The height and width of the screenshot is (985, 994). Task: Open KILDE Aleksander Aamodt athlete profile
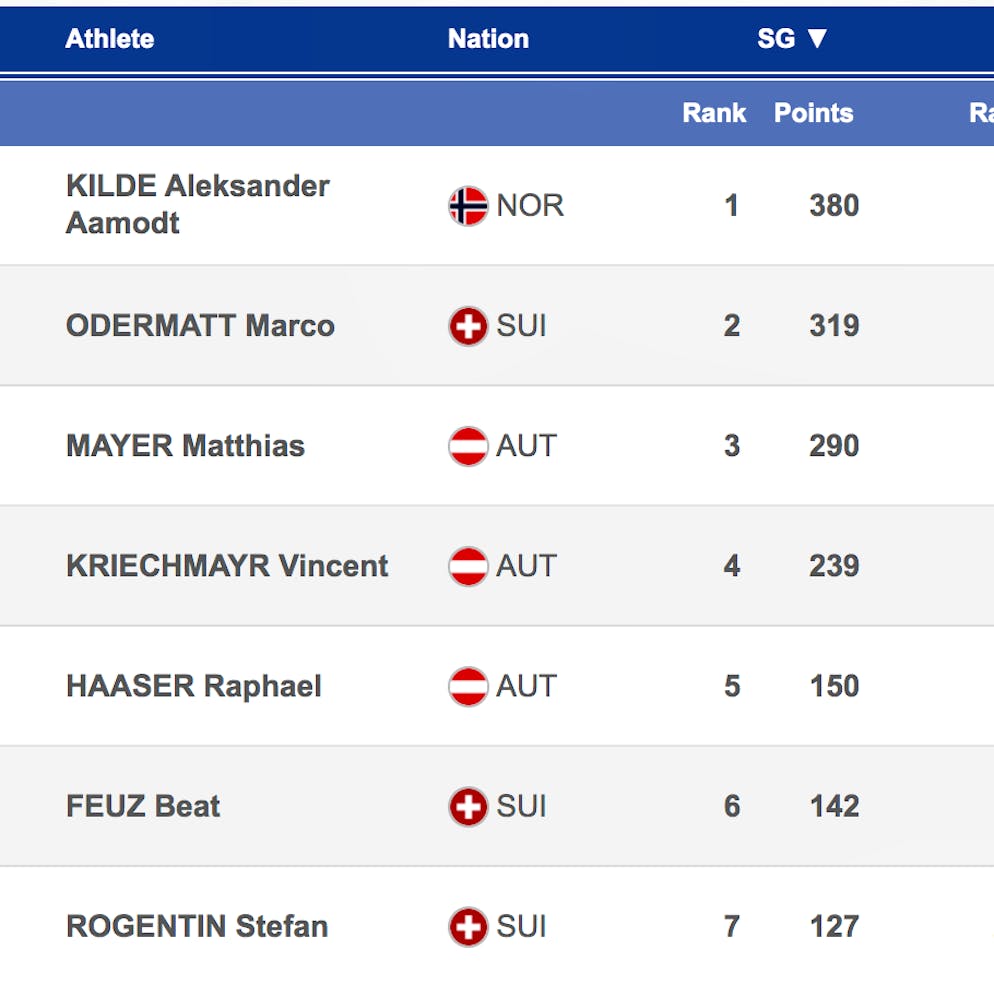click(x=197, y=204)
